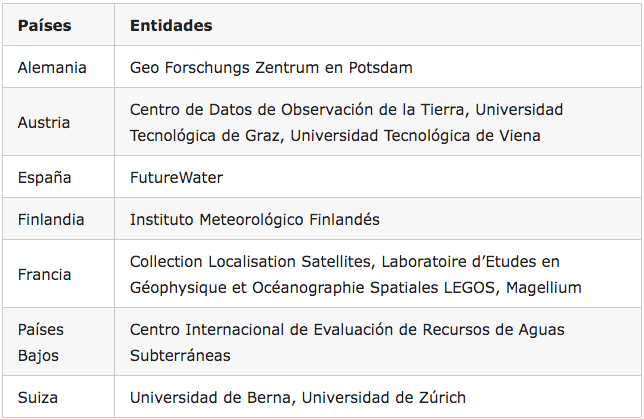644x419 pixels.
Task: Click the Países column header
Action: [x=46, y=25]
